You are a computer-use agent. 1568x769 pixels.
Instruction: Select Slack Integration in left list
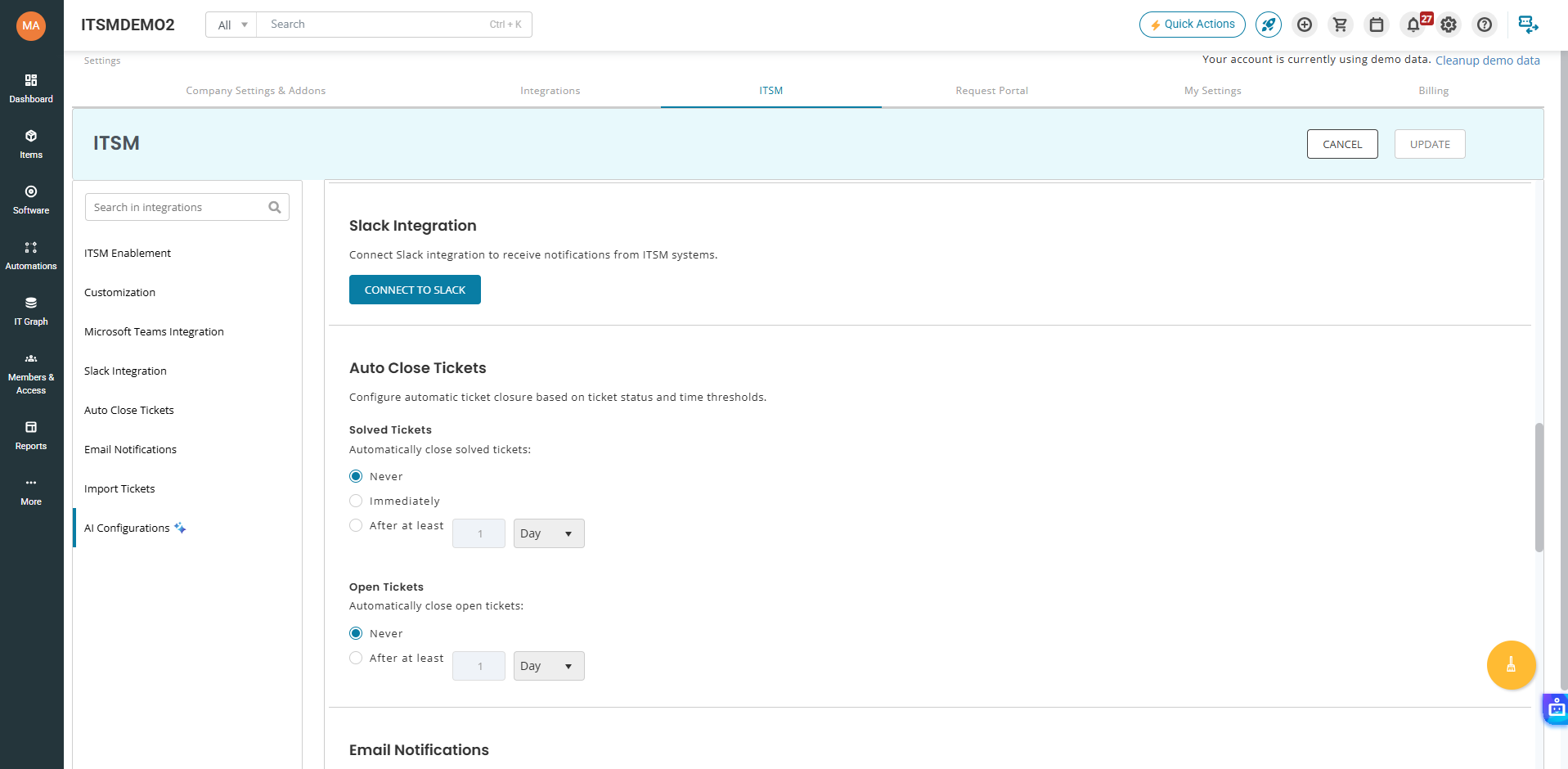point(125,371)
